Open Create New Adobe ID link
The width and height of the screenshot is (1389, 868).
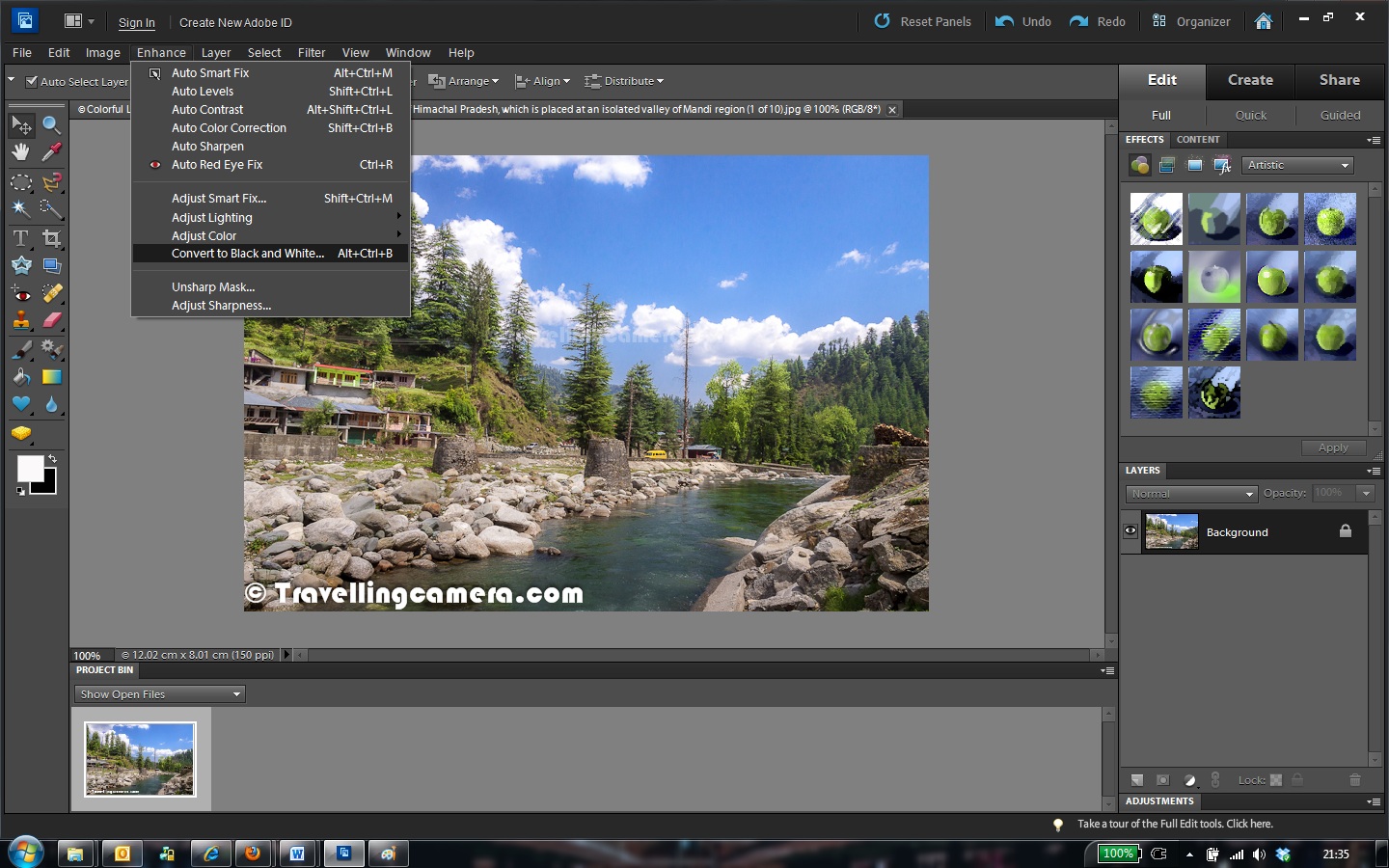[234, 21]
